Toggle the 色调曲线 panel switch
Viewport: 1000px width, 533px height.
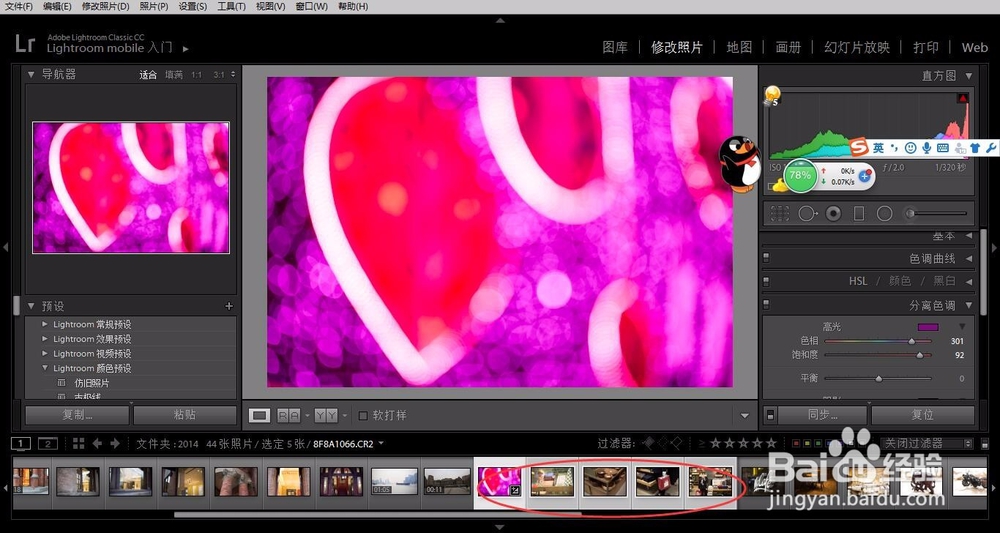(766, 259)
